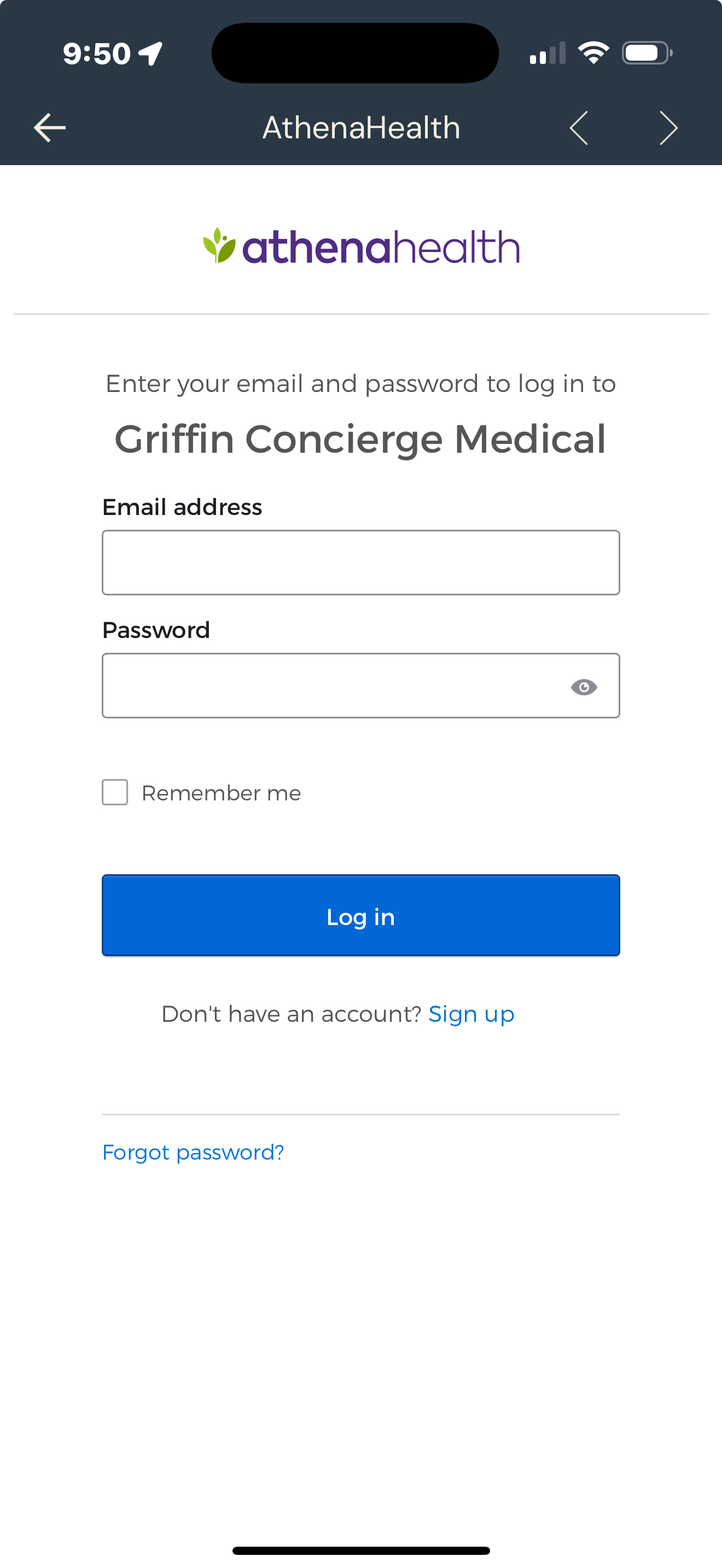Image resolution: width=722 pixels, height=1568 pixels.
Task: Click the AthenaHealth title in the header
Action: [x=361, y=127]
